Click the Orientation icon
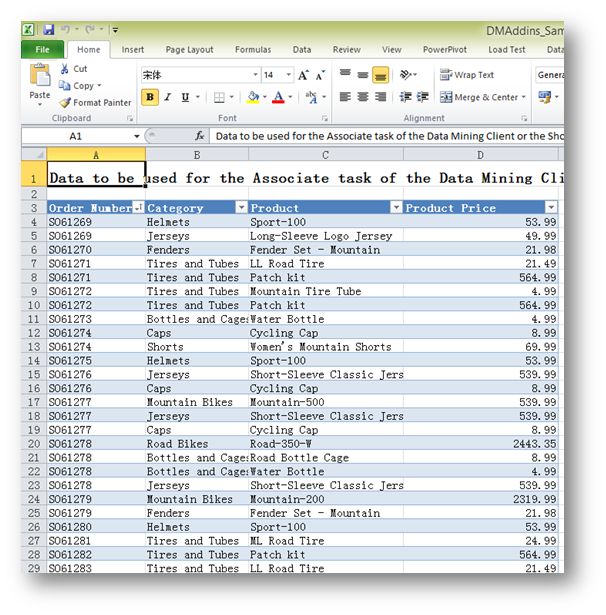Image resolution: width=606 pixels, height=615 pixels. tap(406, 75)
